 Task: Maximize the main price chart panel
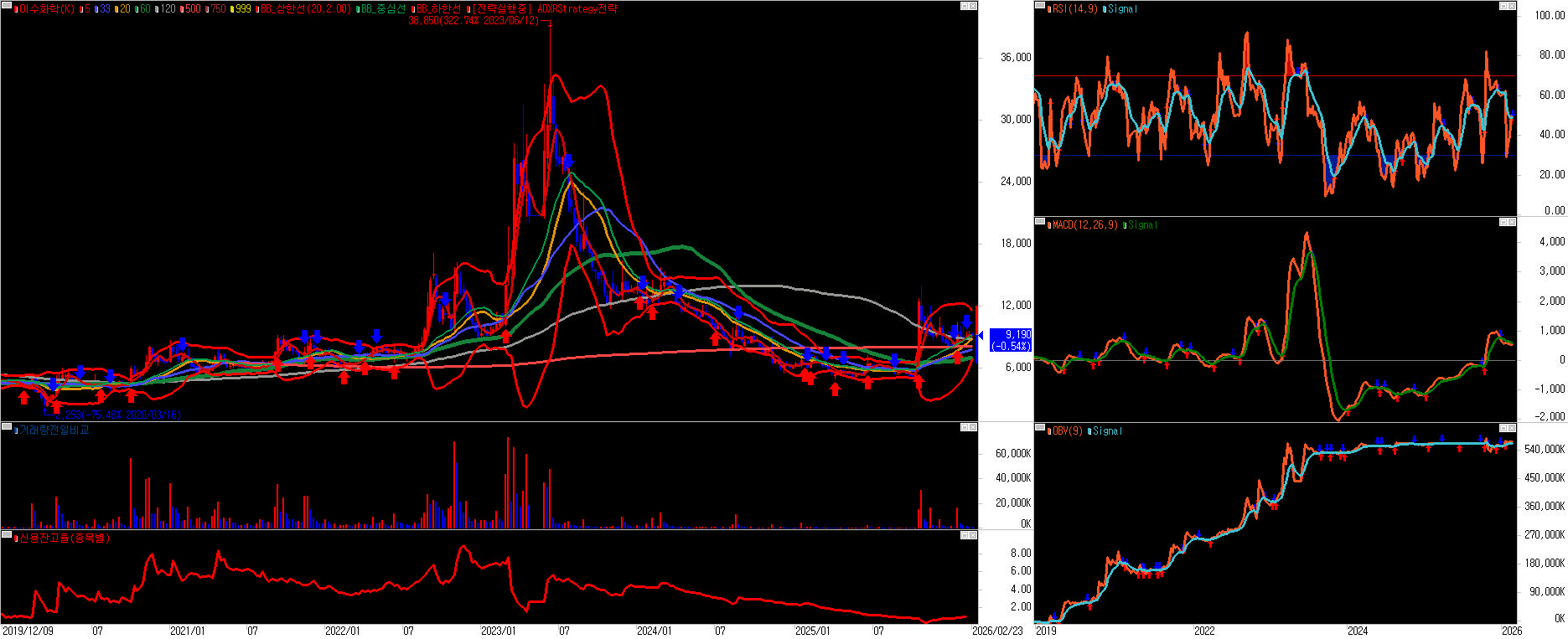pos(965,6)
